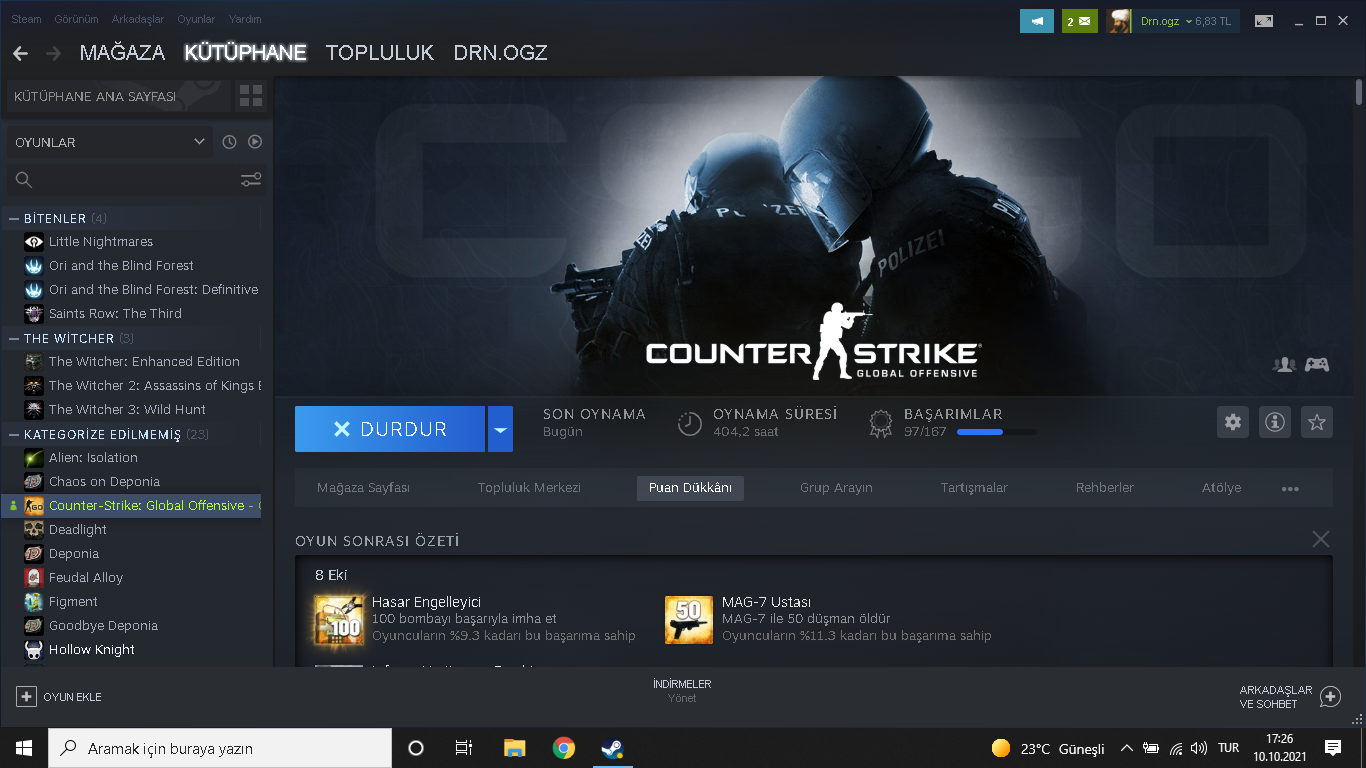Image resolution: width=1366 pixels, height=768 pixels.
Task: Open the DURDUR button dropdown arrow
Action: [x=500, y=429]
